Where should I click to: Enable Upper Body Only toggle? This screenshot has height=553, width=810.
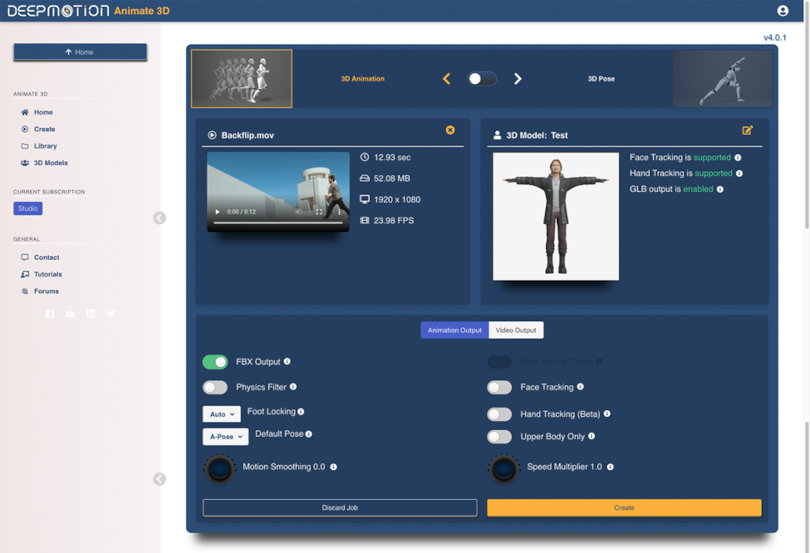point(500,437)
